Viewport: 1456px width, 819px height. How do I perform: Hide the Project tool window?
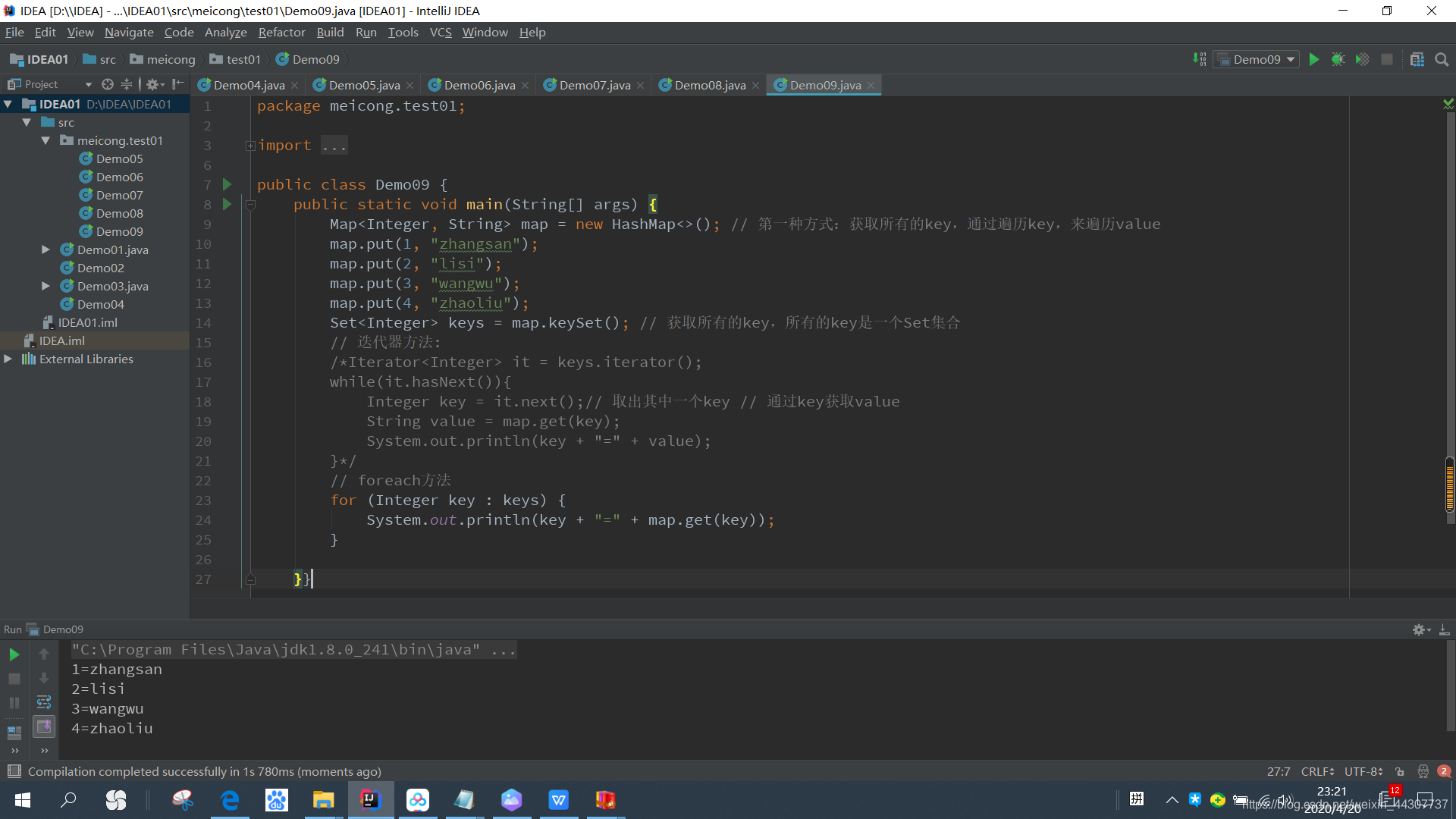178,84
